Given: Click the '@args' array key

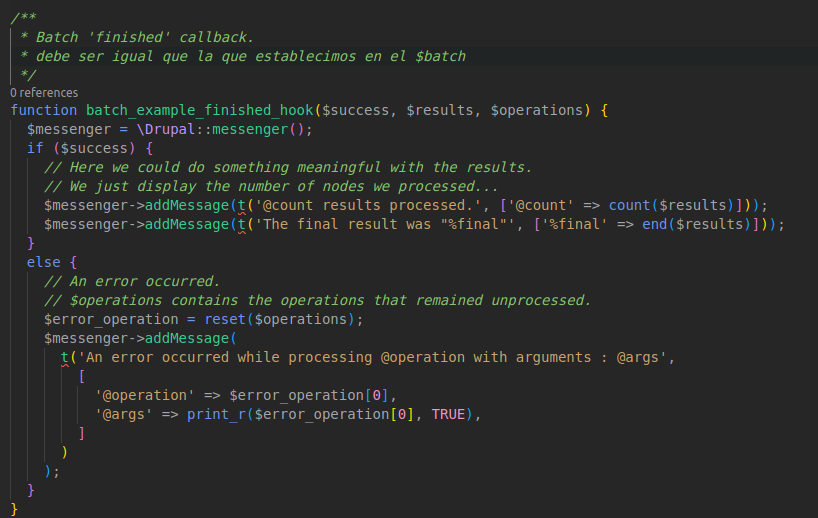Looking at the screenshot, I should coord(124,414).
